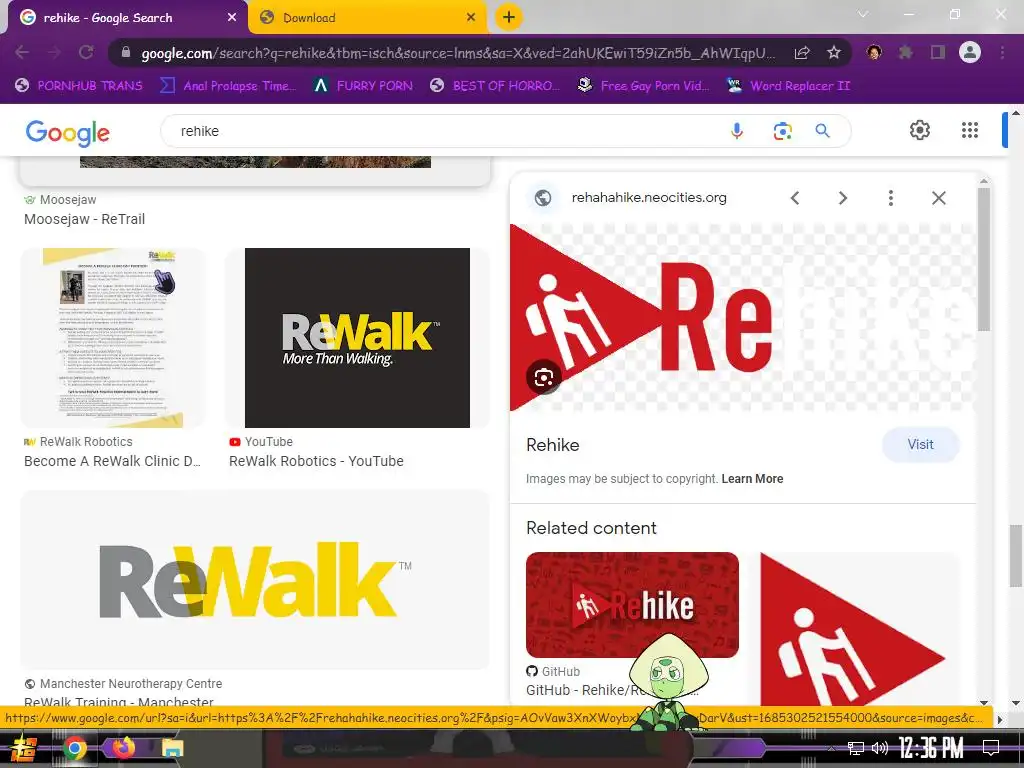The width and height of the screenshot is (1024, 768).
Task: Open the large ReWalk logo image
Action: (255, 580)
